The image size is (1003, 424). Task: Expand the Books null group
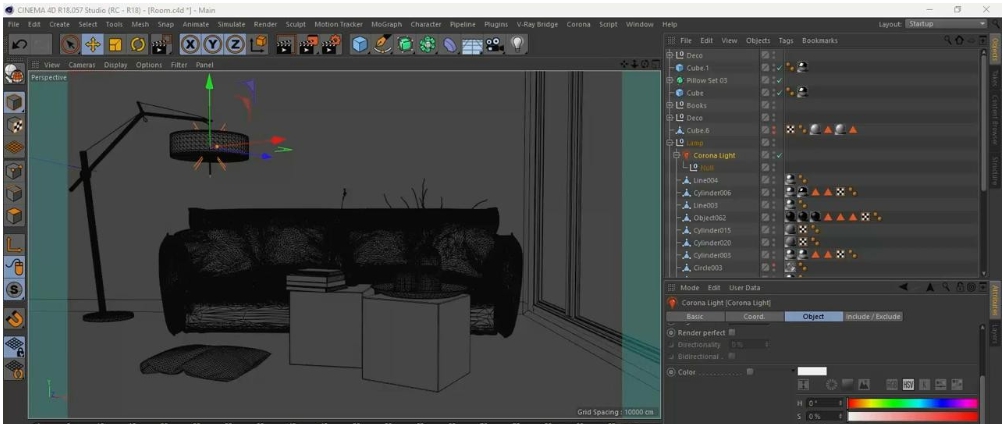click(x=669, y=105)
